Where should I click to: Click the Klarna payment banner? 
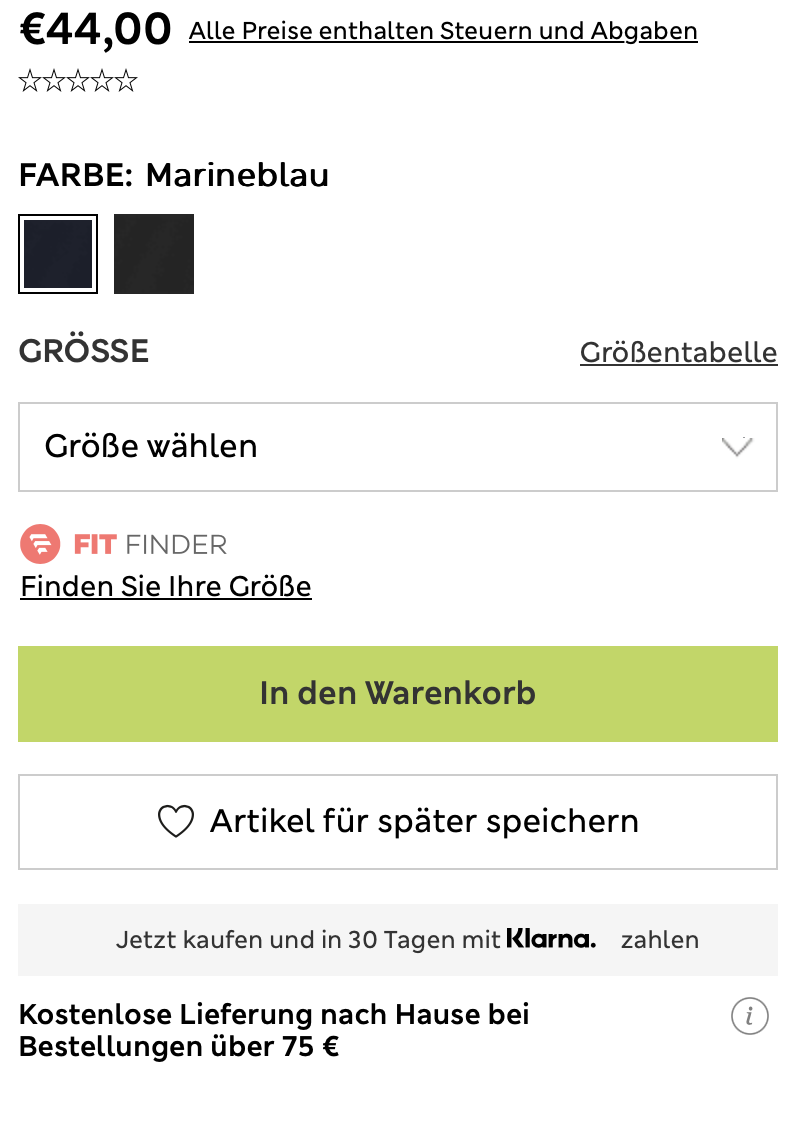coord(397,939)
